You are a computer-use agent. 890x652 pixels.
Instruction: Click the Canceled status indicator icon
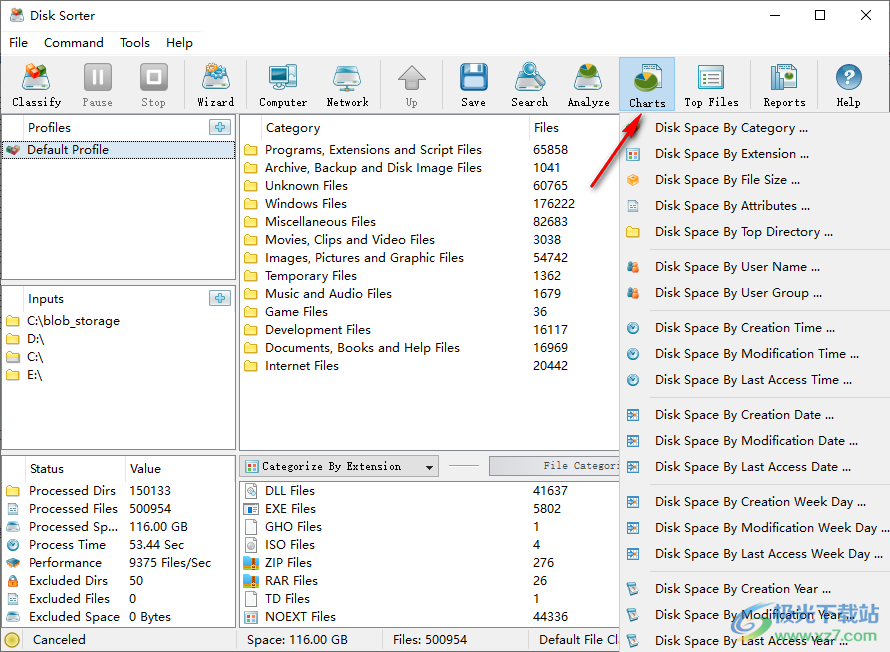coord(12,640)
